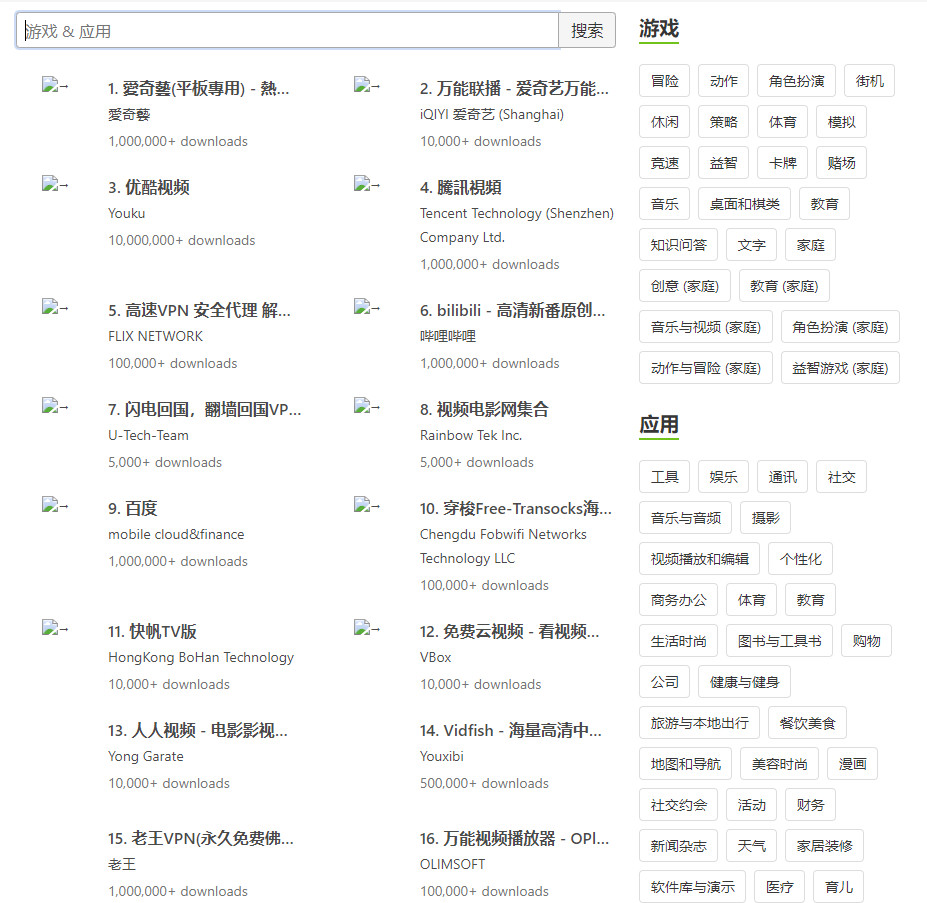927x903 pixels.
Task: View the bilibili app details
Action: tap(514, 311)
